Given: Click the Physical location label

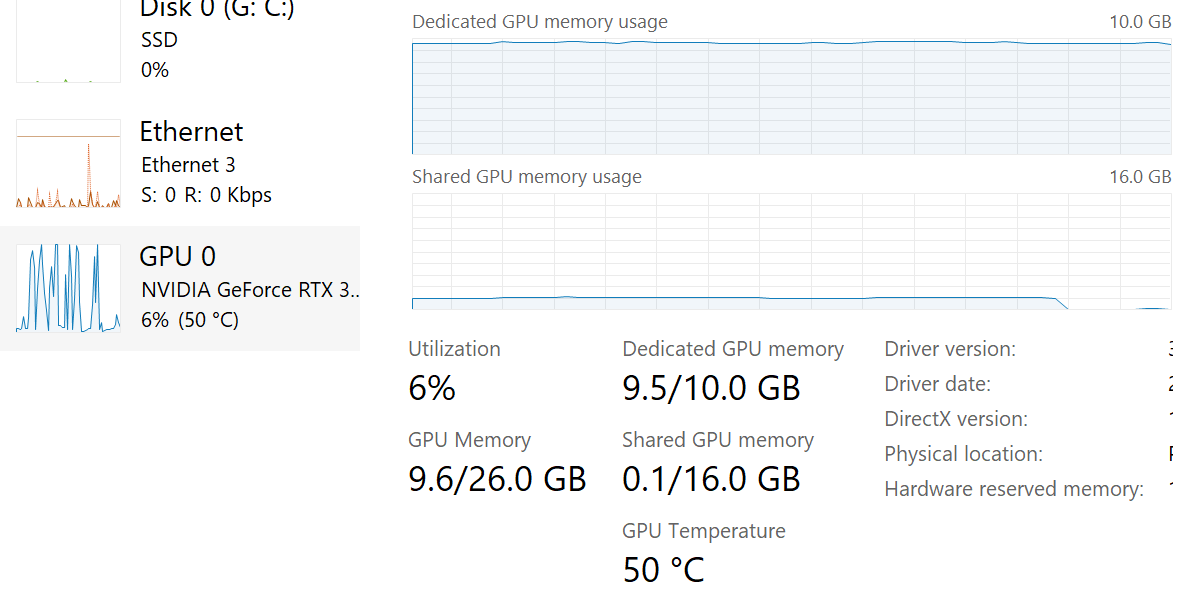Looking at the screenshot, I should (962, 453).
